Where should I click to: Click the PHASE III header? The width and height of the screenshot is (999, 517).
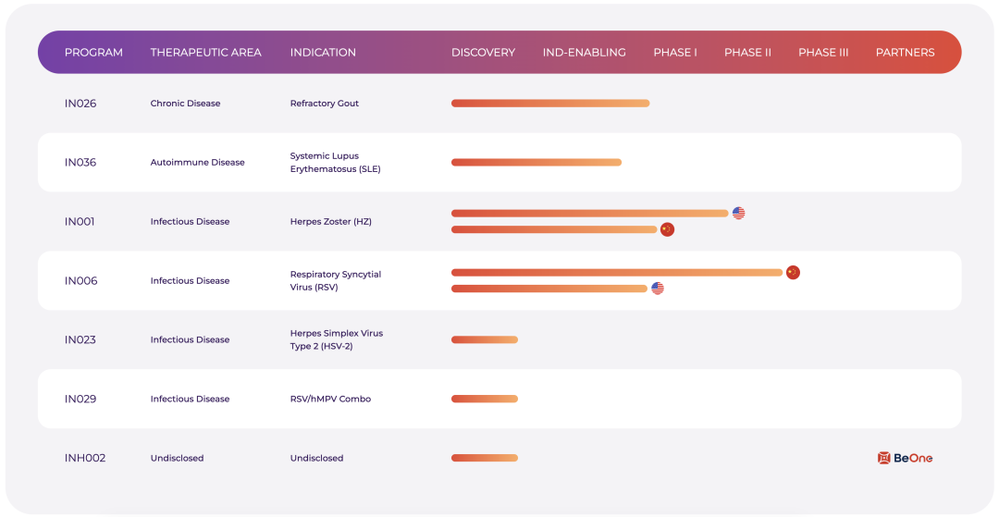pyautogui.click(x=823, y=52)
